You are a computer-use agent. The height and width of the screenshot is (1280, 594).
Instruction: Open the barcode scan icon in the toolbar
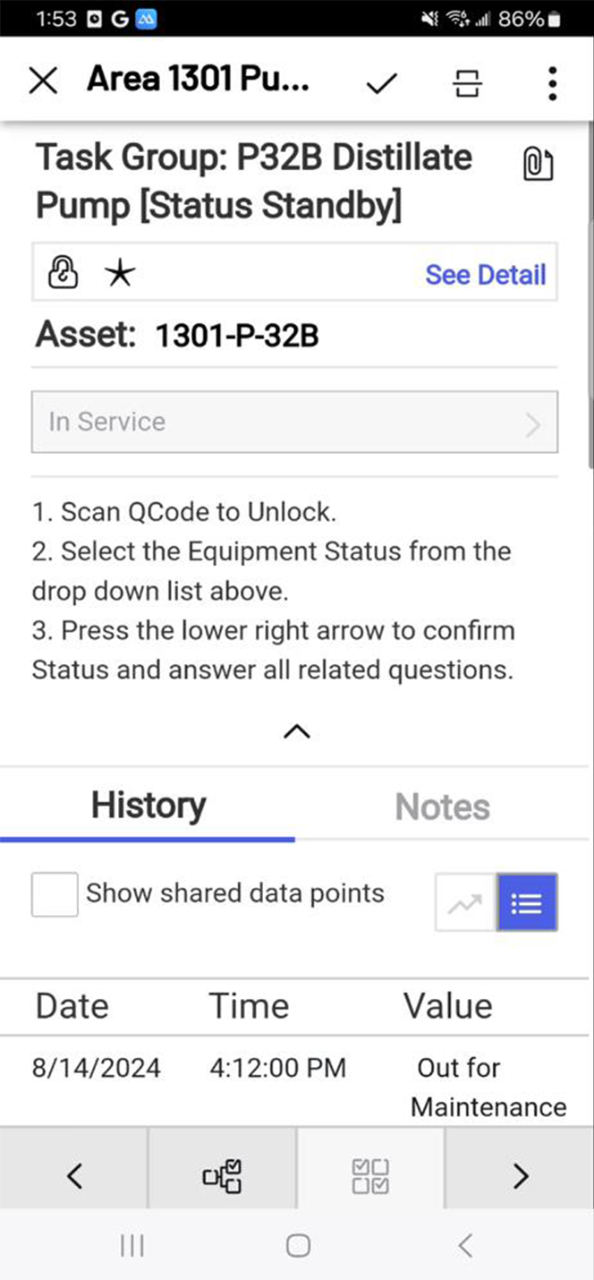point(467,83)
